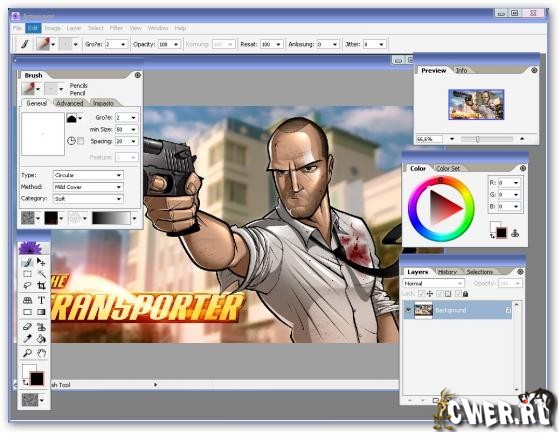Toggle the first Lock checkbox in Layers
The height and width of the screenshot is (434, 560).
[x=421, y=294]
